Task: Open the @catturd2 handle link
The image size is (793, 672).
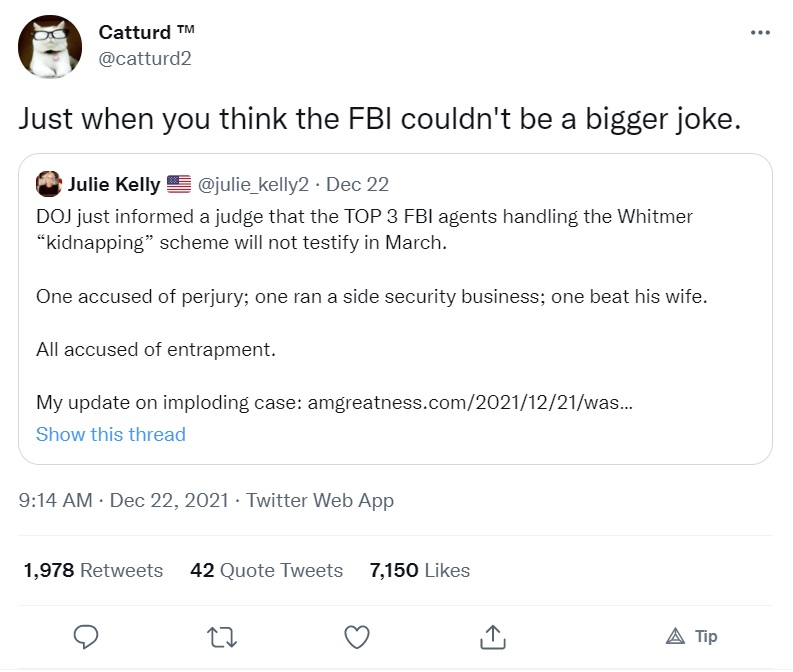Action: point(145,58)
